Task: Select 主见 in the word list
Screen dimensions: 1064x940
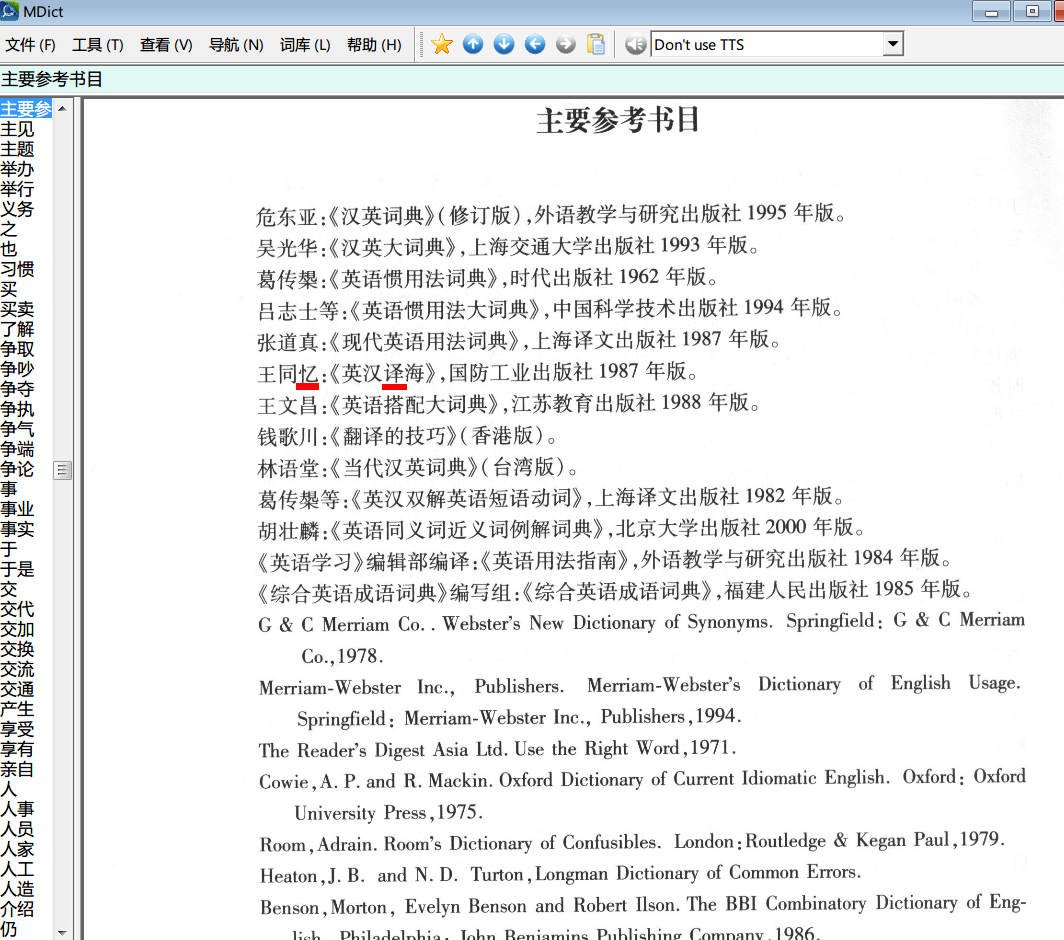Action: coord(17,129)
